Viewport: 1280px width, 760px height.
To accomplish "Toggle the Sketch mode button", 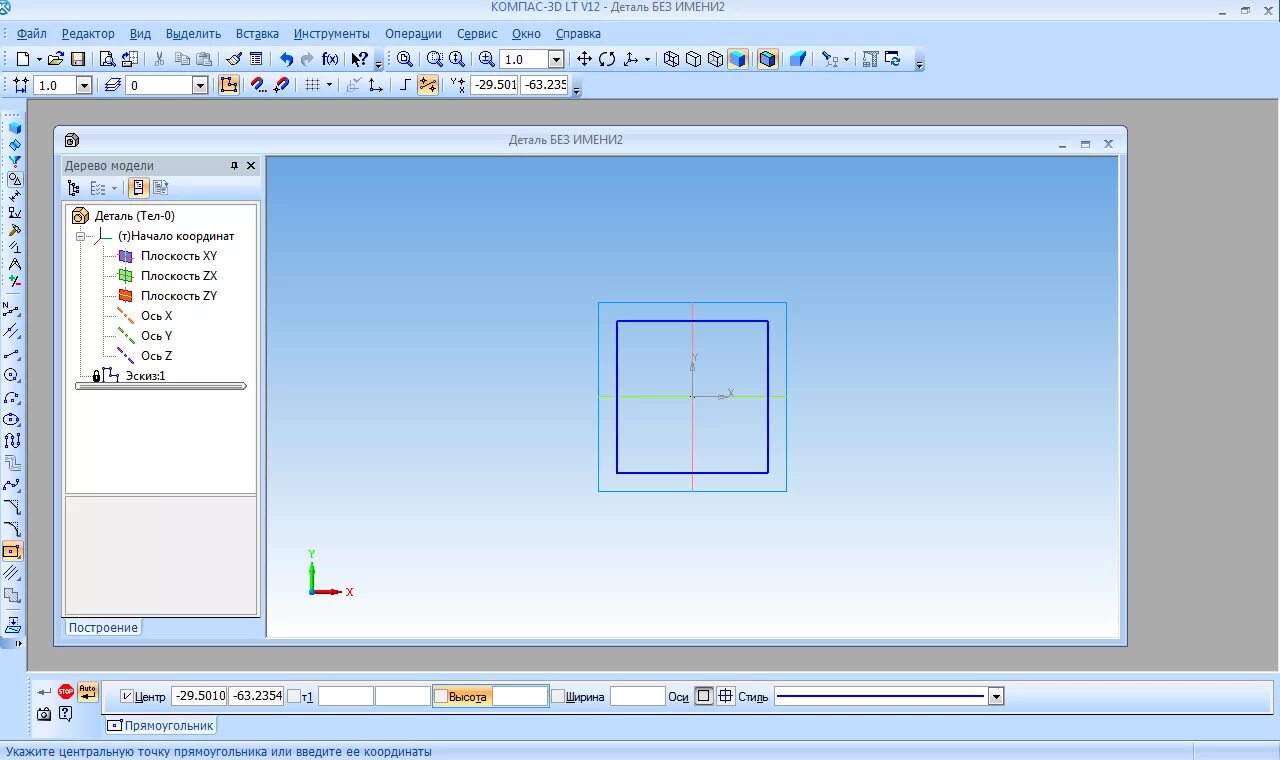I will (x=229, y=85).
